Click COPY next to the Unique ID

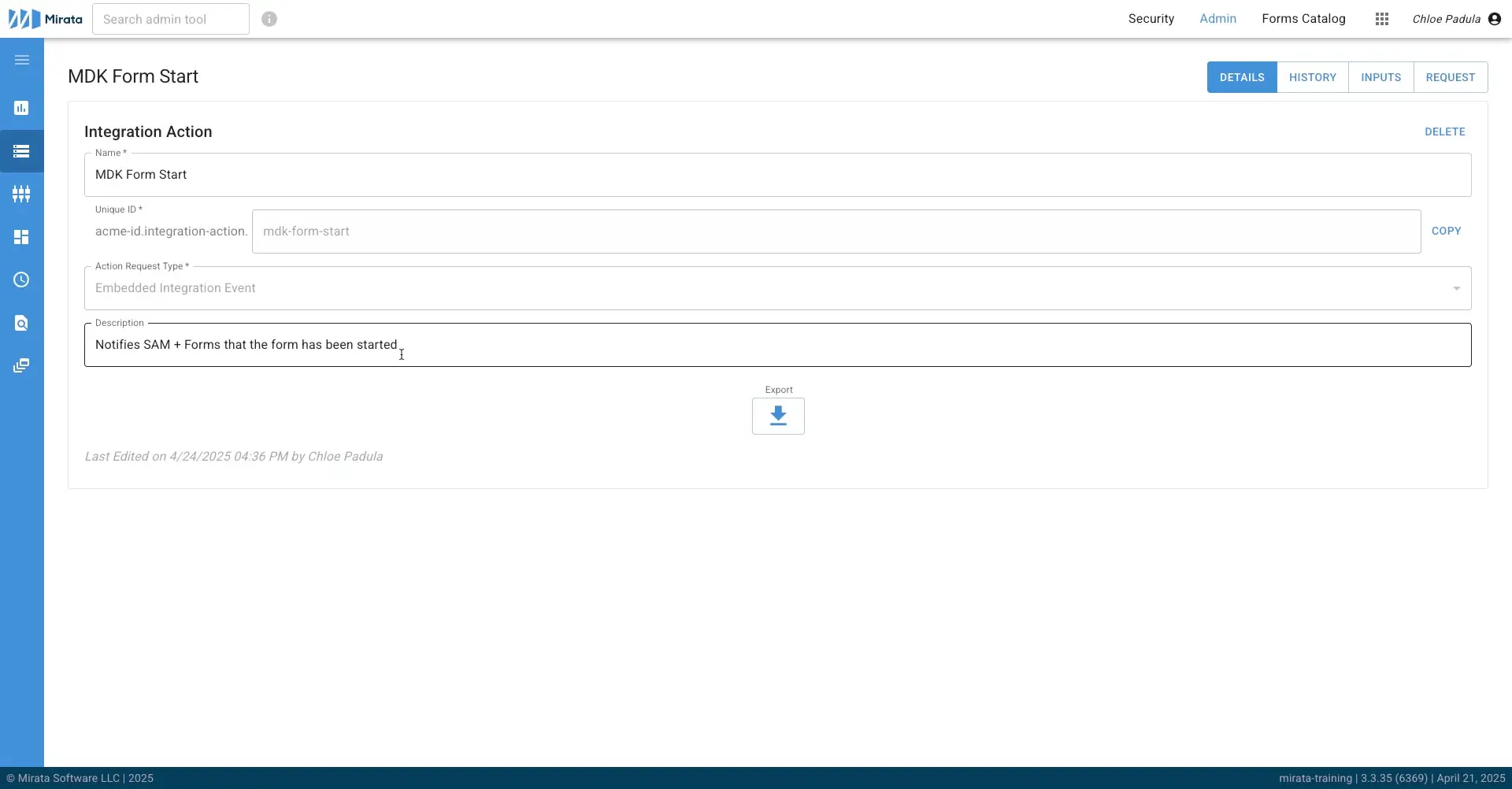click(x=1447, y=231)
